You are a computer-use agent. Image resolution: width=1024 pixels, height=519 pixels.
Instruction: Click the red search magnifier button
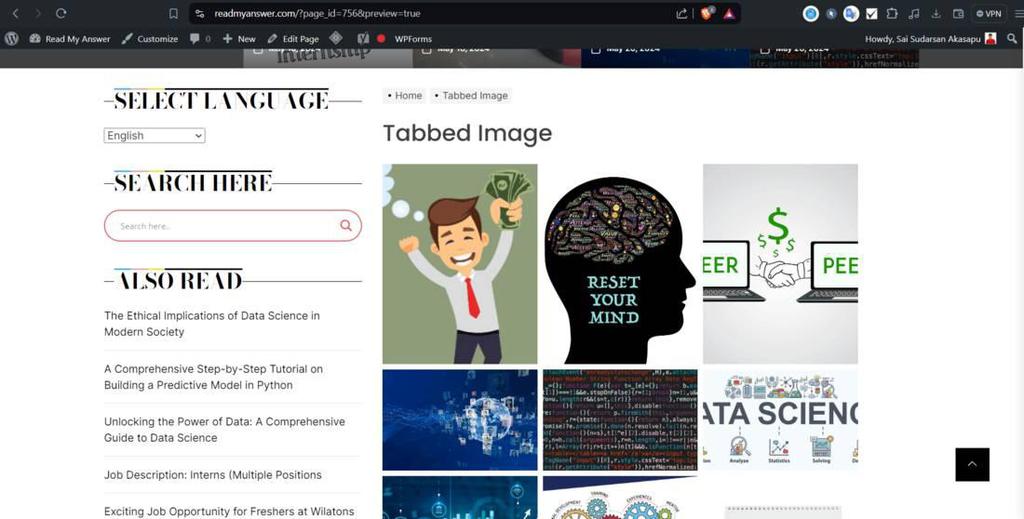click(x=345, y=225)
